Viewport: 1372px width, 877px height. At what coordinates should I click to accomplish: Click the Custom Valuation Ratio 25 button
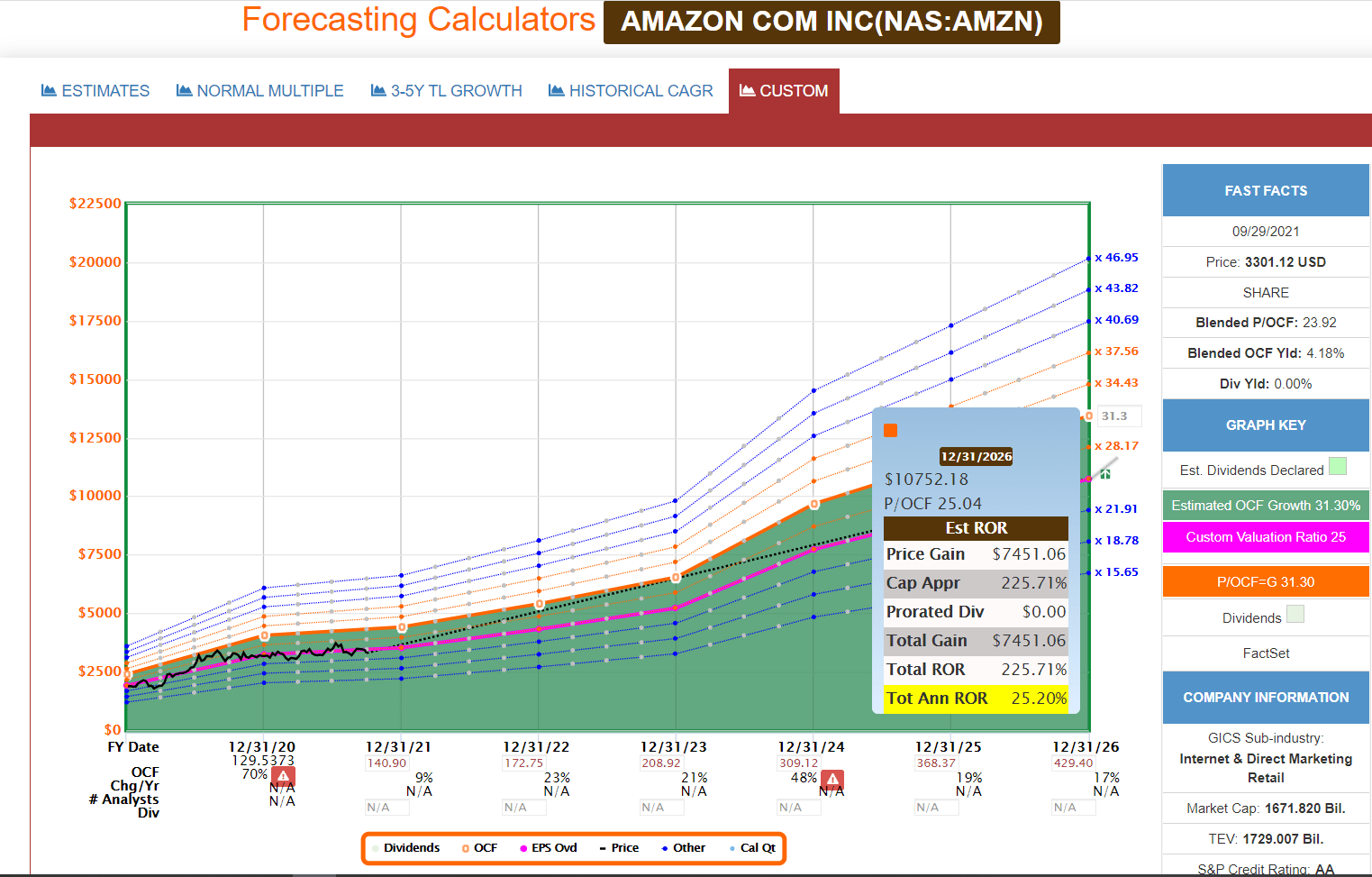pyautogui.click(x=1266, y=537)
